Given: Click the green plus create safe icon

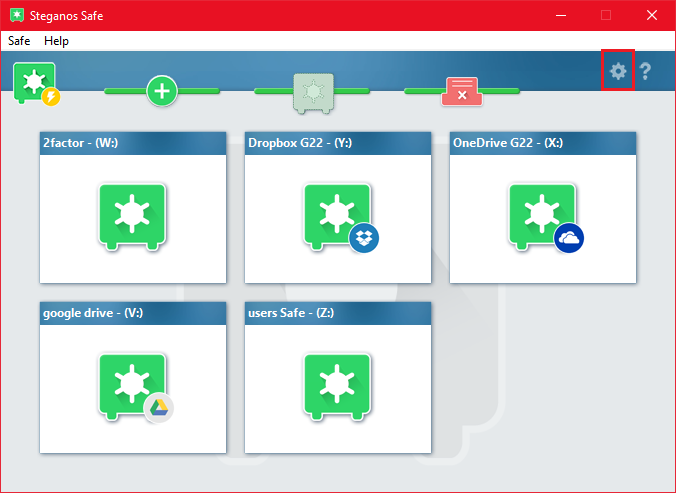Looking at the screenshot, I should coord(162,91).
